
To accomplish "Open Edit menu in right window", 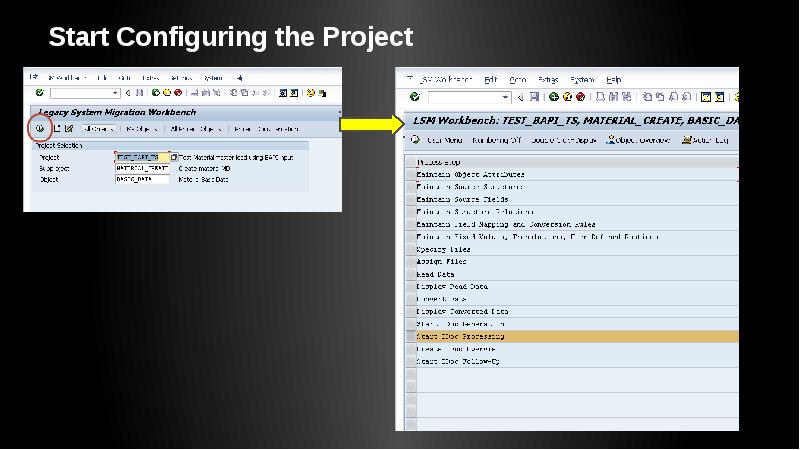I will 490,80.
